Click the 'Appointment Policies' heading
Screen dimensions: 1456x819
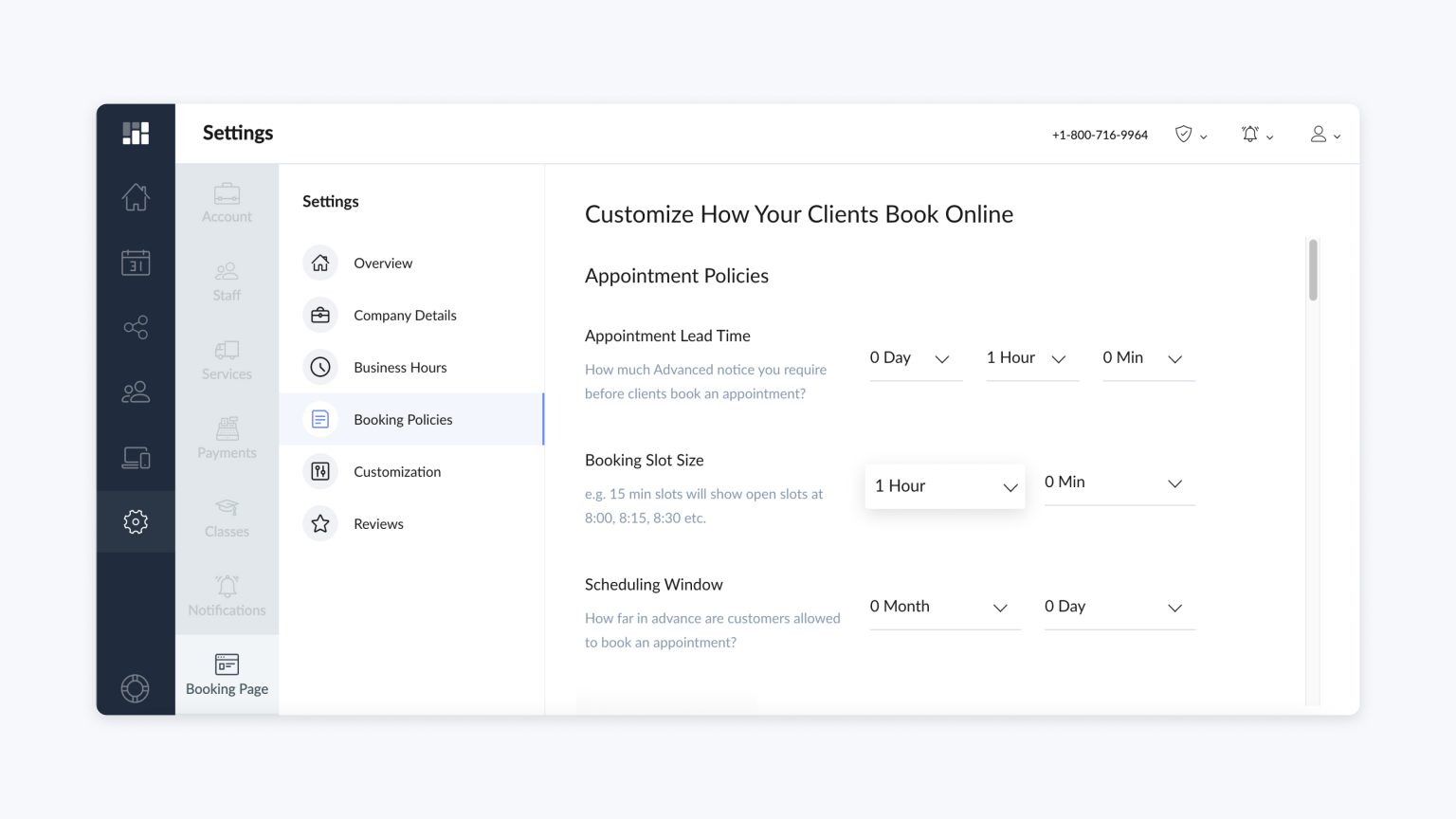click(x=677, y=276)
